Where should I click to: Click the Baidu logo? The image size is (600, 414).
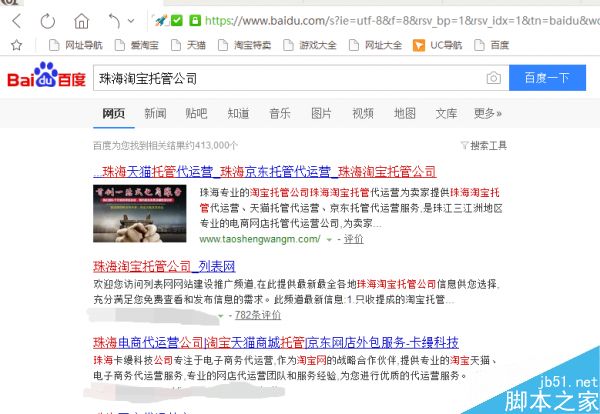coord(45,78)
